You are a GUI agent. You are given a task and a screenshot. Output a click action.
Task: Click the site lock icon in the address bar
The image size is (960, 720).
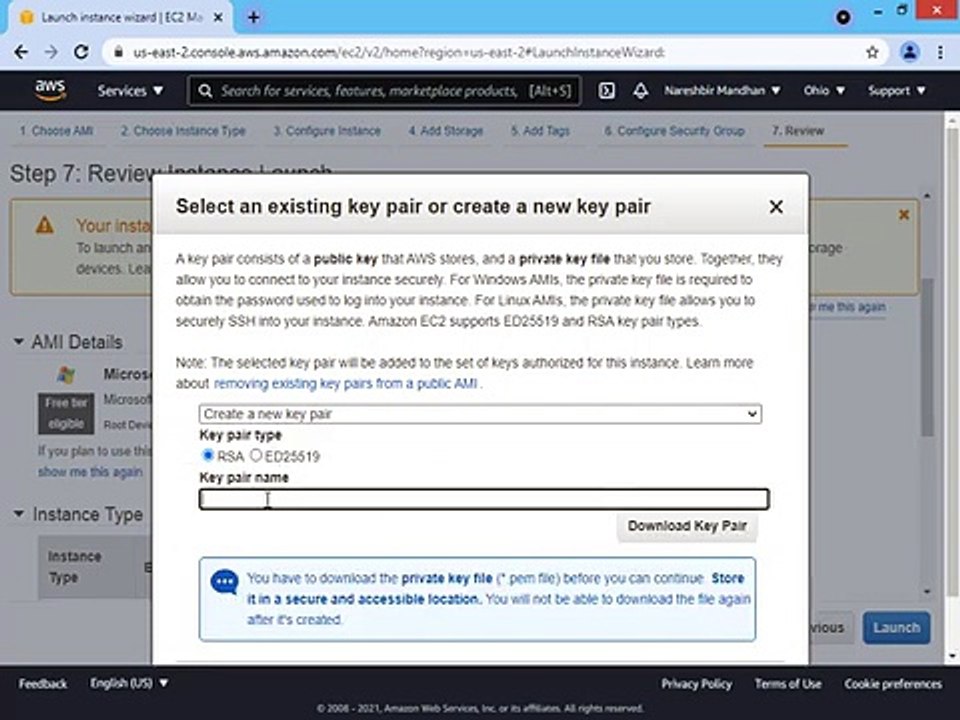119,52
